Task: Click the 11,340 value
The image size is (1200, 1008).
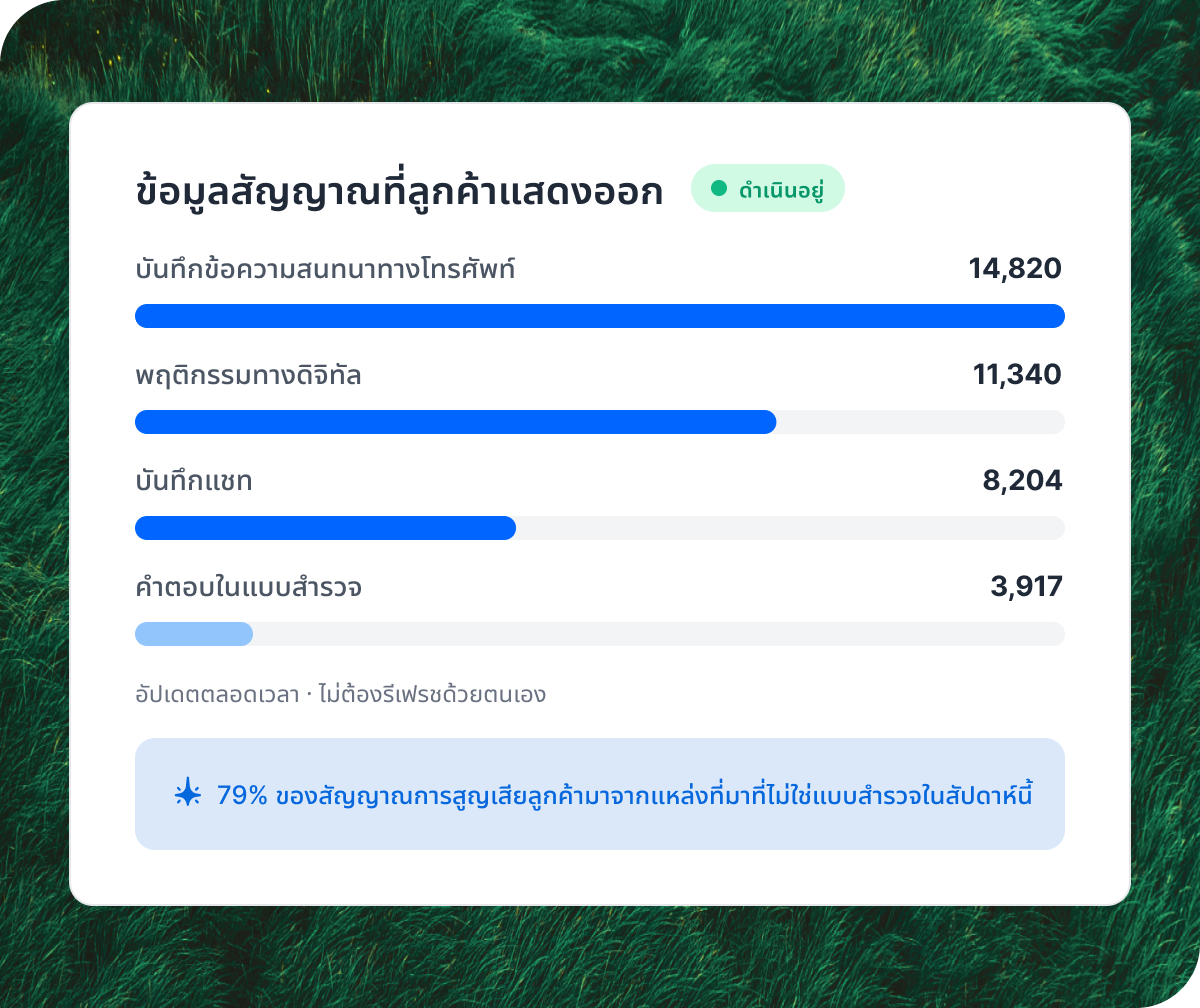Action: coord(1017,375)
